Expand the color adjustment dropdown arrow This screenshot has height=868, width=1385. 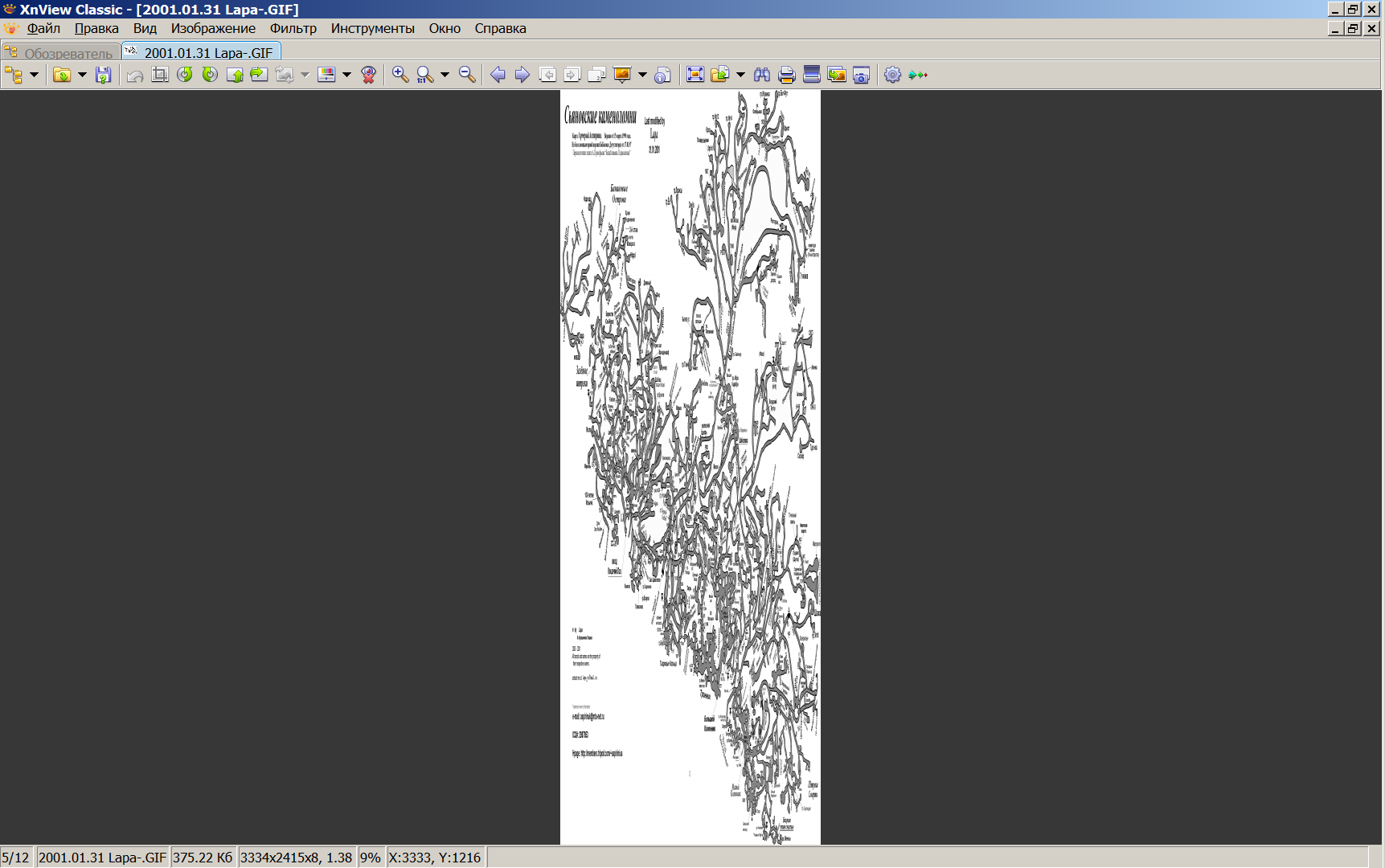click(346, 75)
